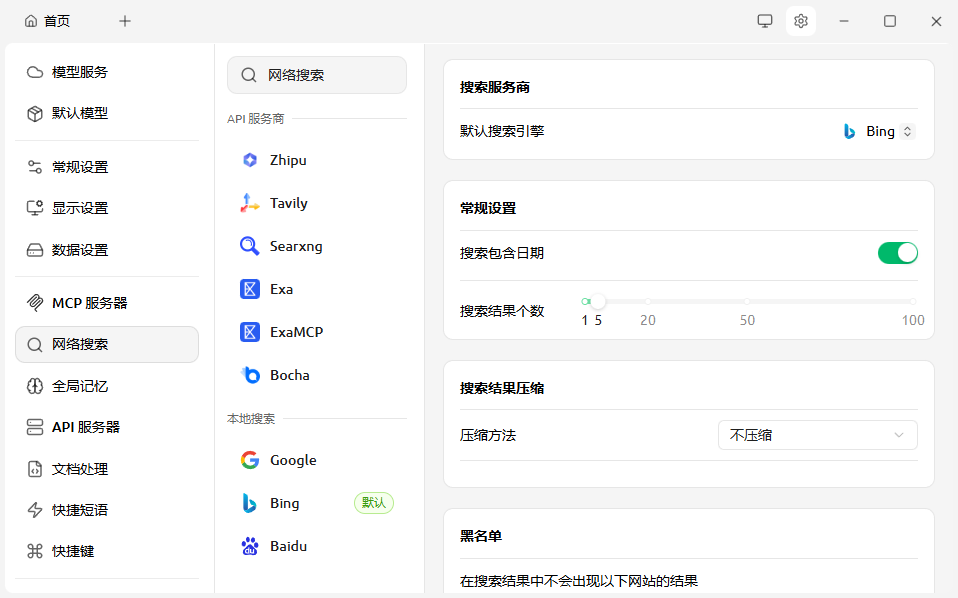This screenshot has width=958, height=598.
Task: Choose the Bocha provider icon
Action: (250, 375)
